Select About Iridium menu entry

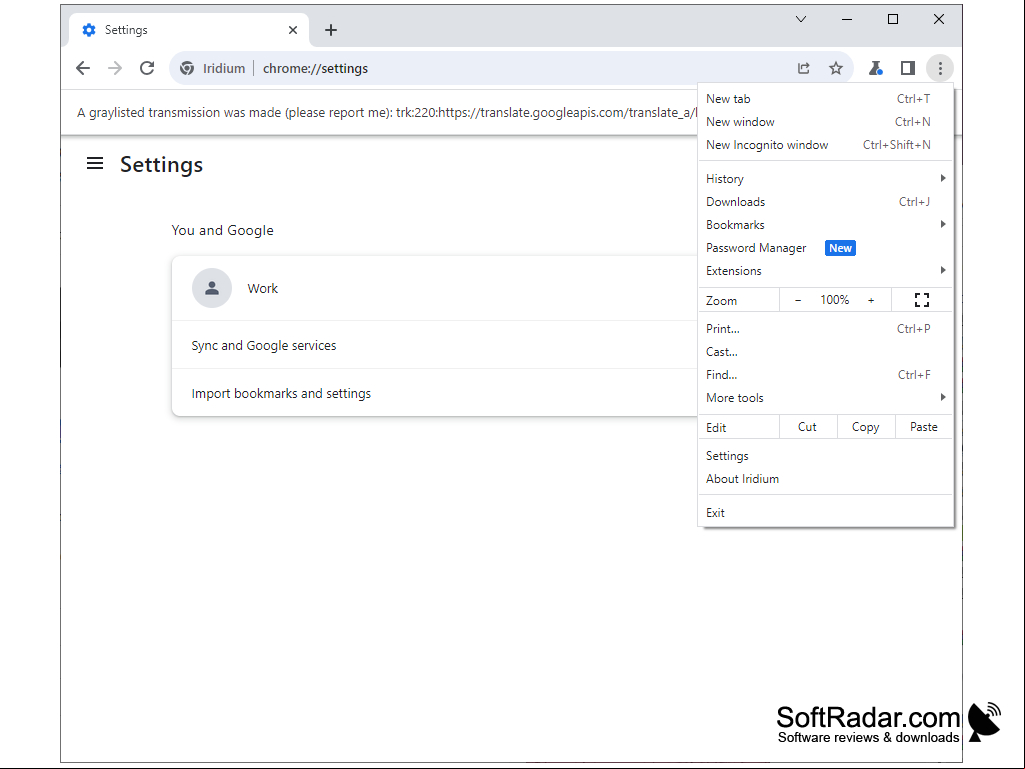click(x=826, y=479)
